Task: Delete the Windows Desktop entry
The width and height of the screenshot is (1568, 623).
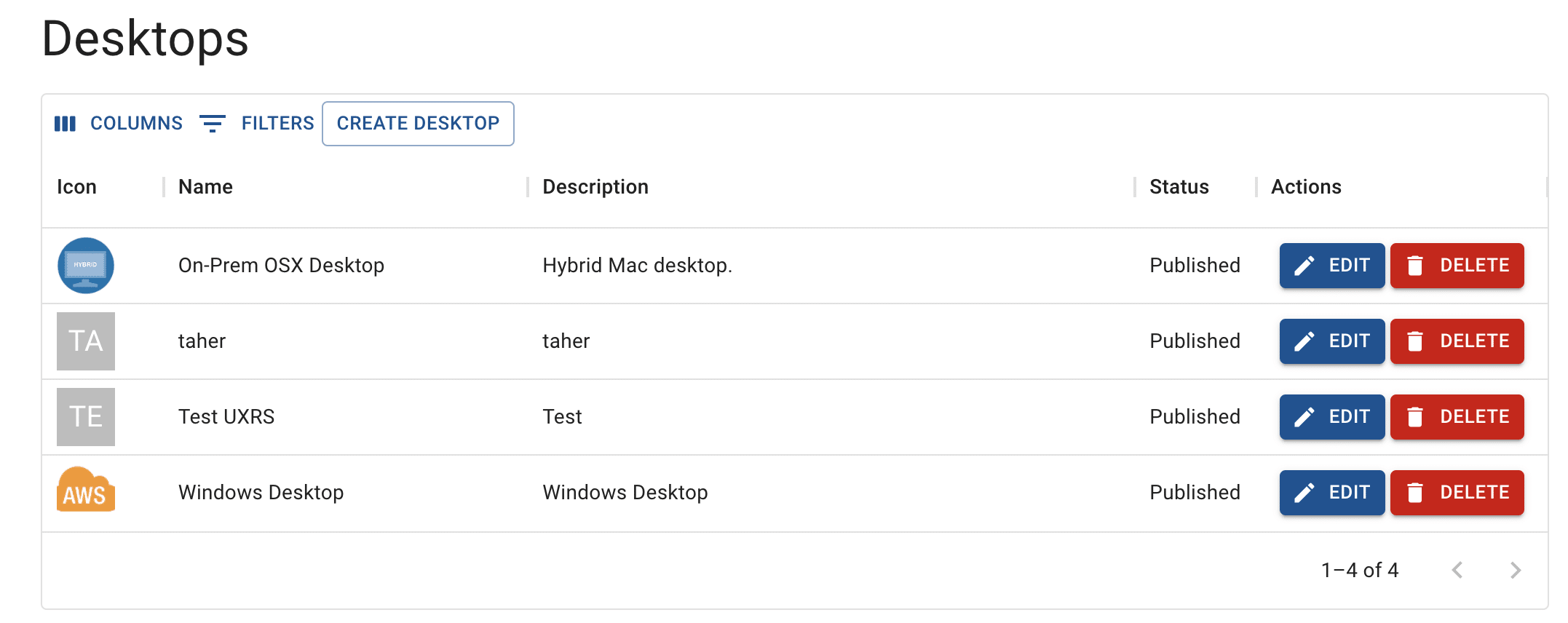Action: 1457,493
